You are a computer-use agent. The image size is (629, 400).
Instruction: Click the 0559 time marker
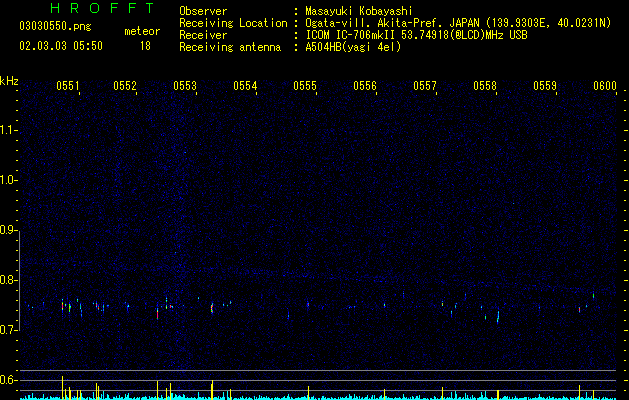pyautogui.click(x=545, y=86)
